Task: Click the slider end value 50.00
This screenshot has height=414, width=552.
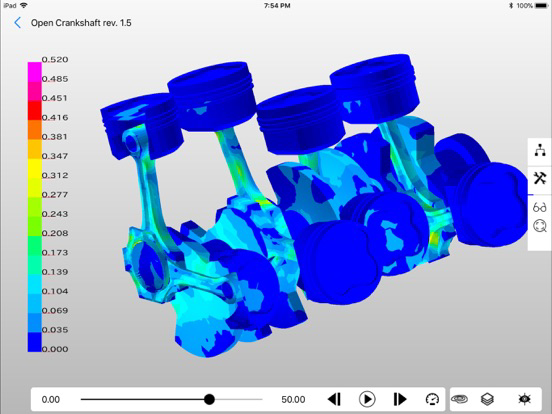Action: (x=293, y=400)
